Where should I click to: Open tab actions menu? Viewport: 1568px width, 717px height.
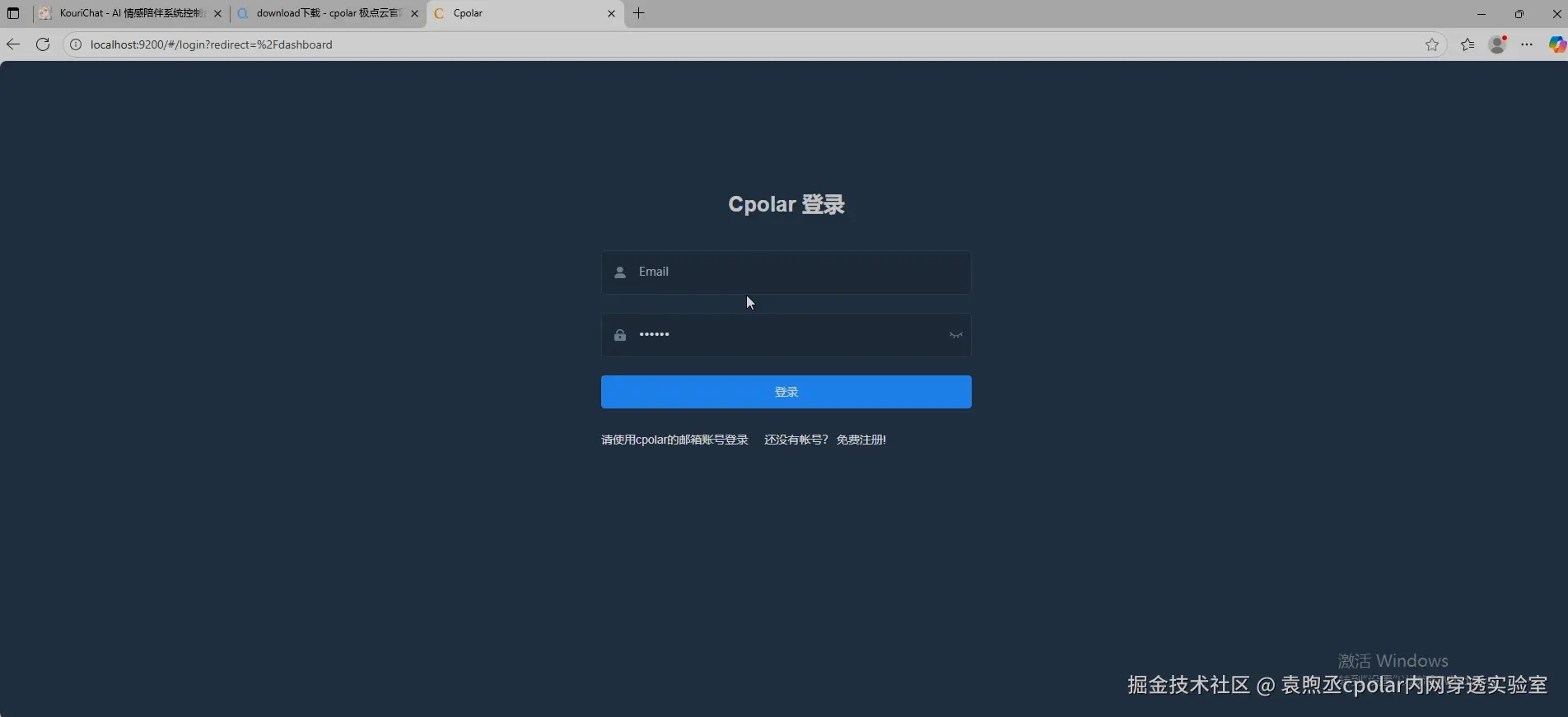pyautogui.click(x=13, y=13)
